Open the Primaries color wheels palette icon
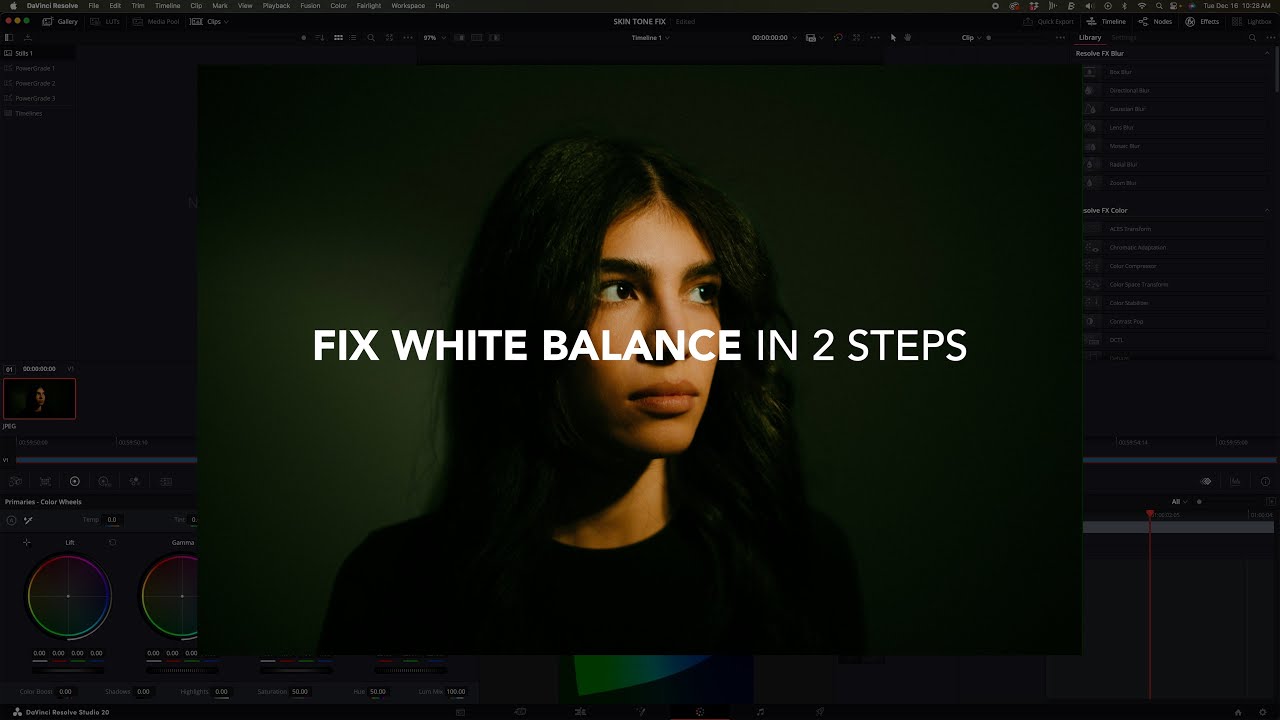Viewport: 1280px width, 720px height. (74, 481)
